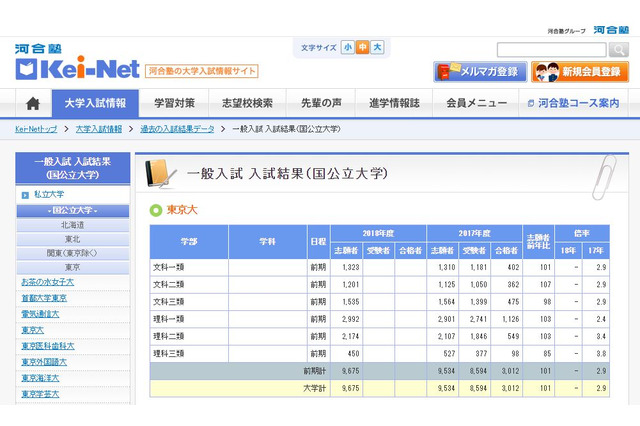Open the 学習対策 menu
640x426 pixels.
[x=174, y=103]
